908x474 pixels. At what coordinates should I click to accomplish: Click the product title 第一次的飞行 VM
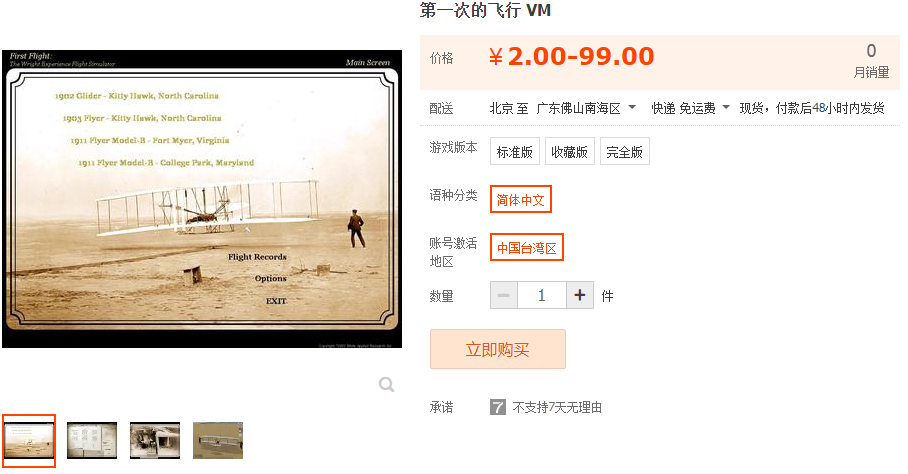tap(485, 10)
